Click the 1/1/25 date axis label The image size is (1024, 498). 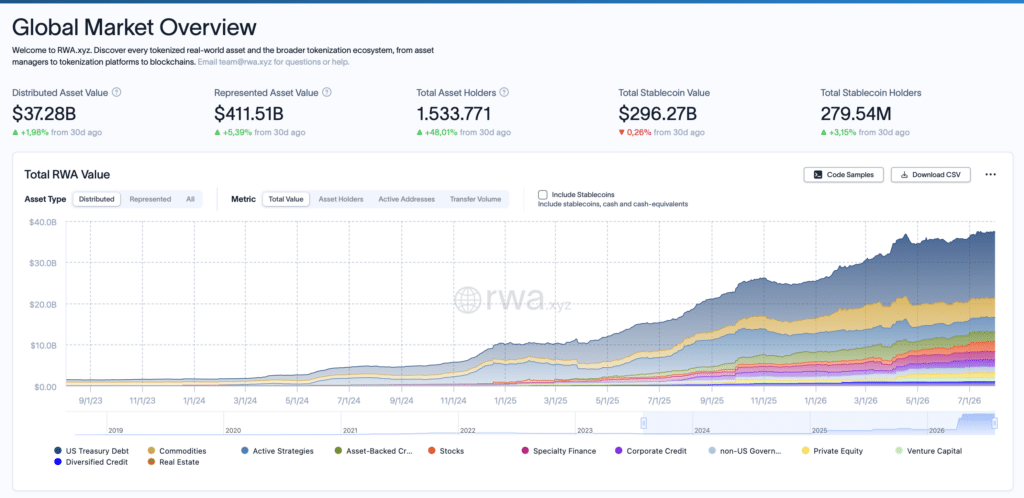click(x=504, y=400)
